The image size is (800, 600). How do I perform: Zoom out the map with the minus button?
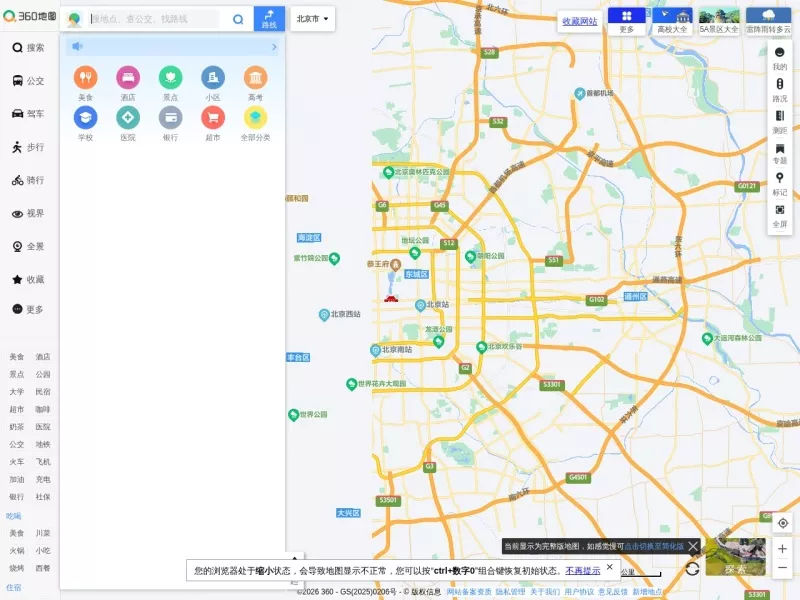tap(783, 568)
